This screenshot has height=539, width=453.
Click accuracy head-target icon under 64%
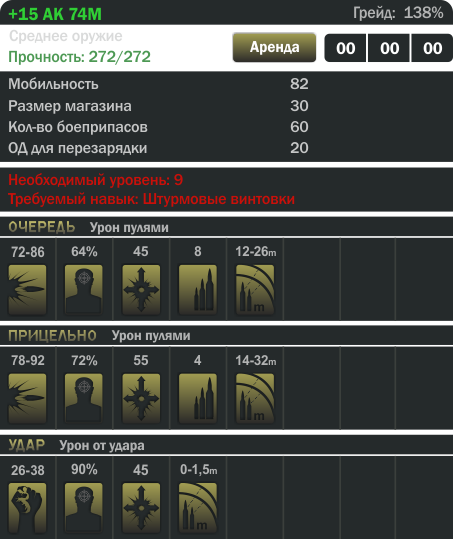[84, 289]
